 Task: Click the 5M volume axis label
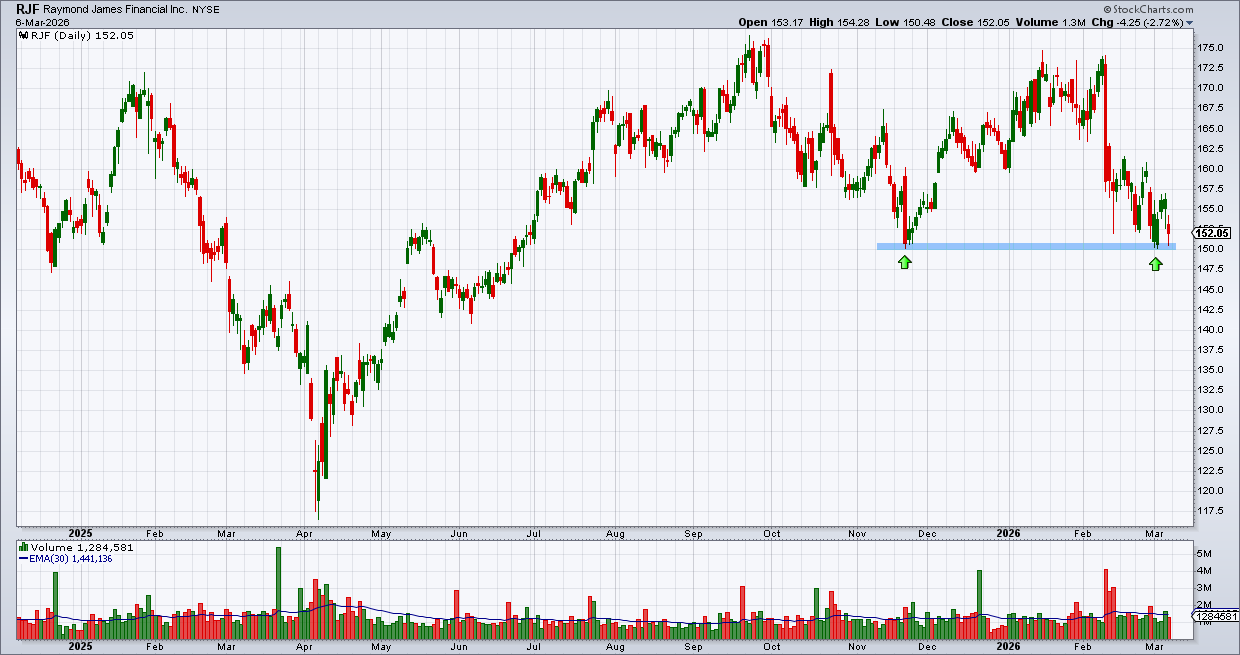[1205, 553]
